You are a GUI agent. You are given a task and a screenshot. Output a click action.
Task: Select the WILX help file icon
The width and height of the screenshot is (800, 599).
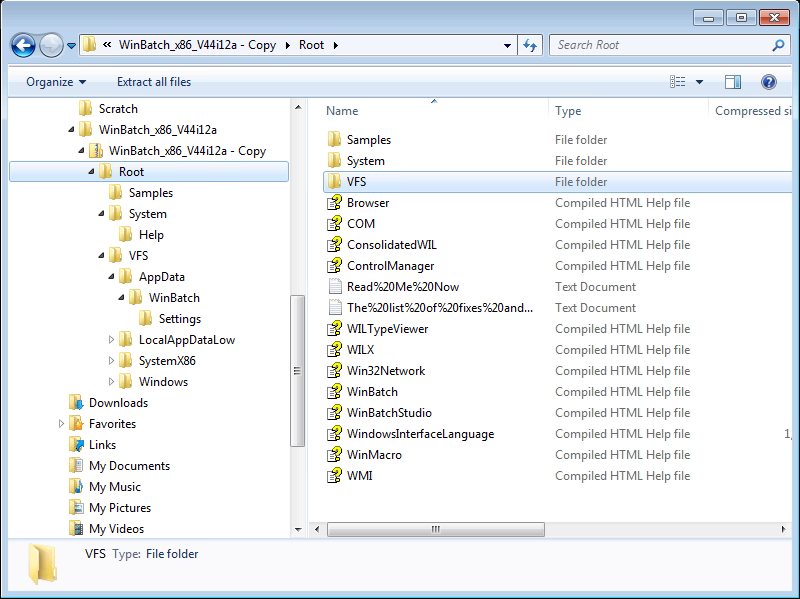click(x=335, y=350)
